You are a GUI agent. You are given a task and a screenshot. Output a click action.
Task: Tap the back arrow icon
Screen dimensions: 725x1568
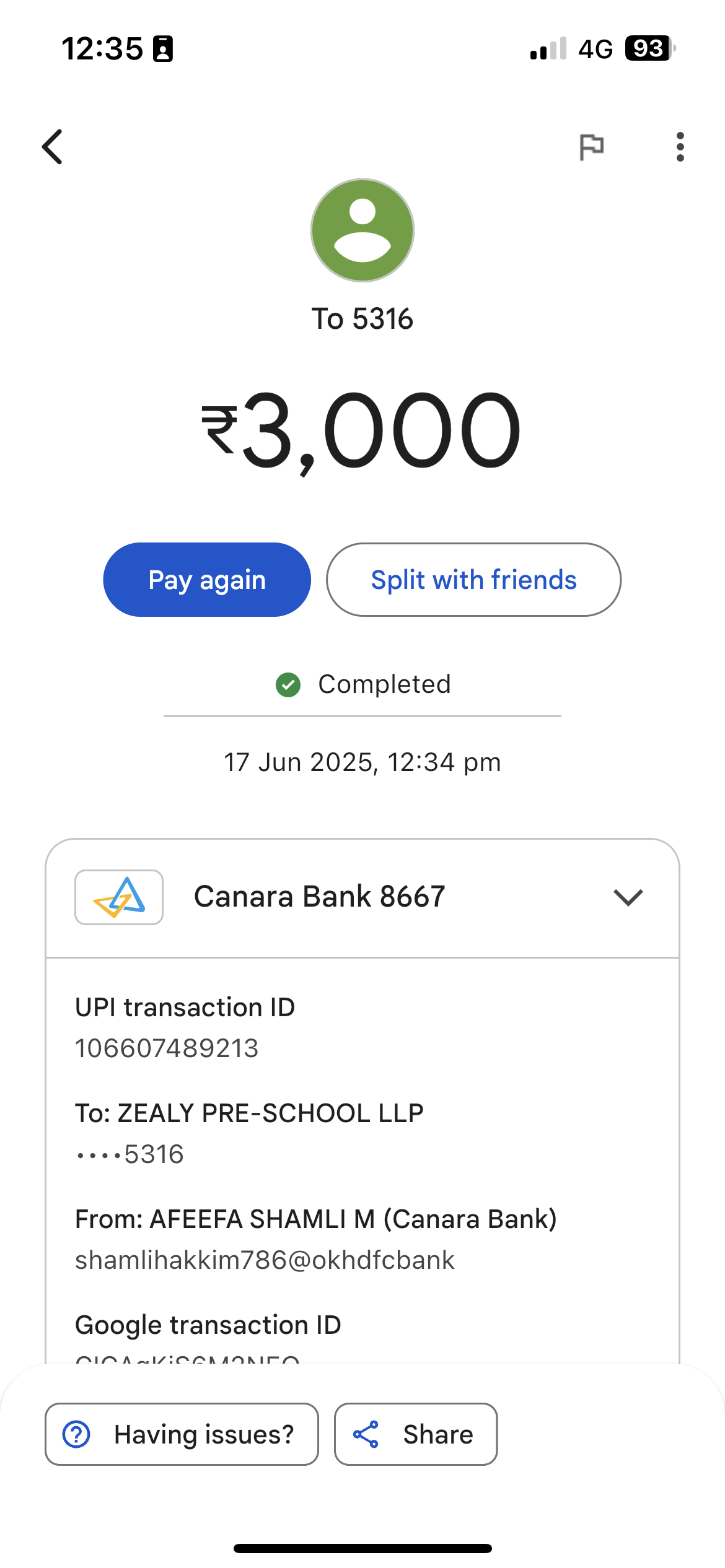(53, 147)
